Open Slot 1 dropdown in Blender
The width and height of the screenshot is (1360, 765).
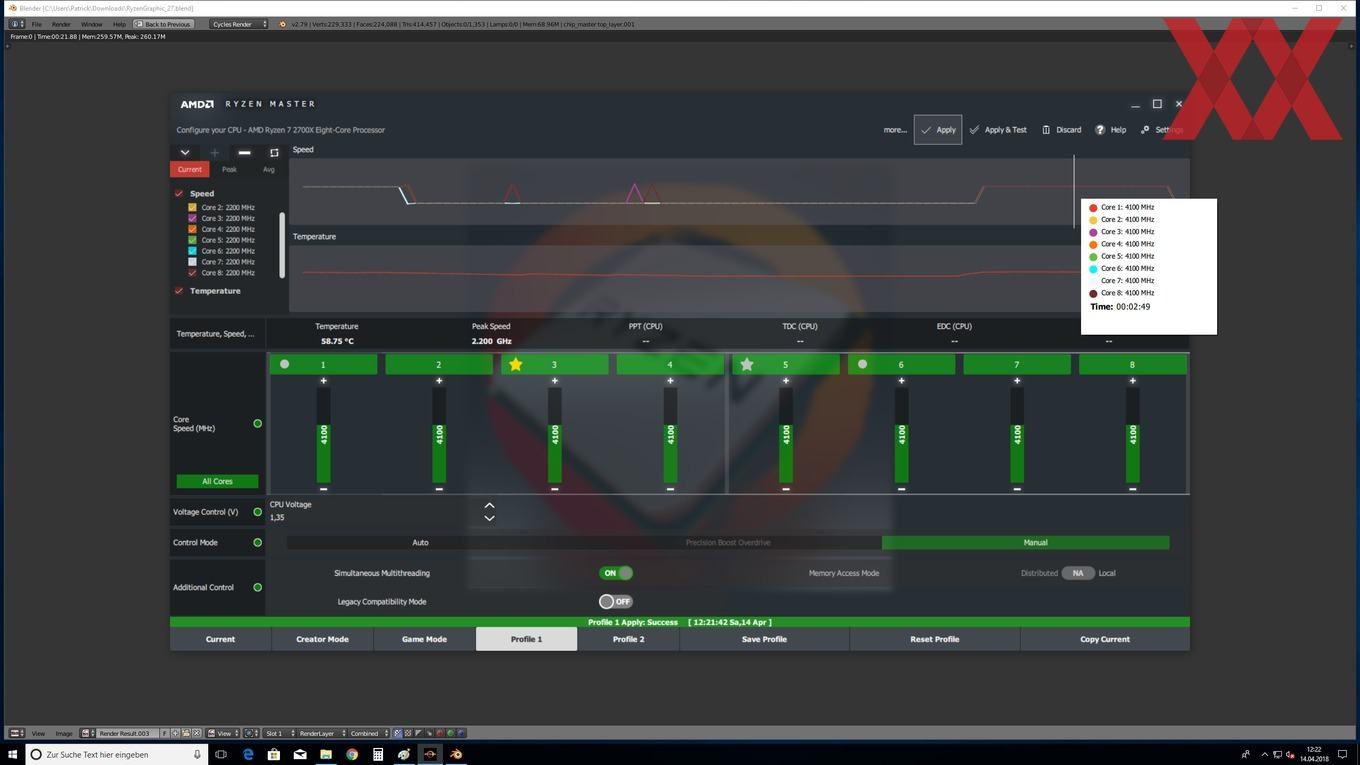pos(278,733)
